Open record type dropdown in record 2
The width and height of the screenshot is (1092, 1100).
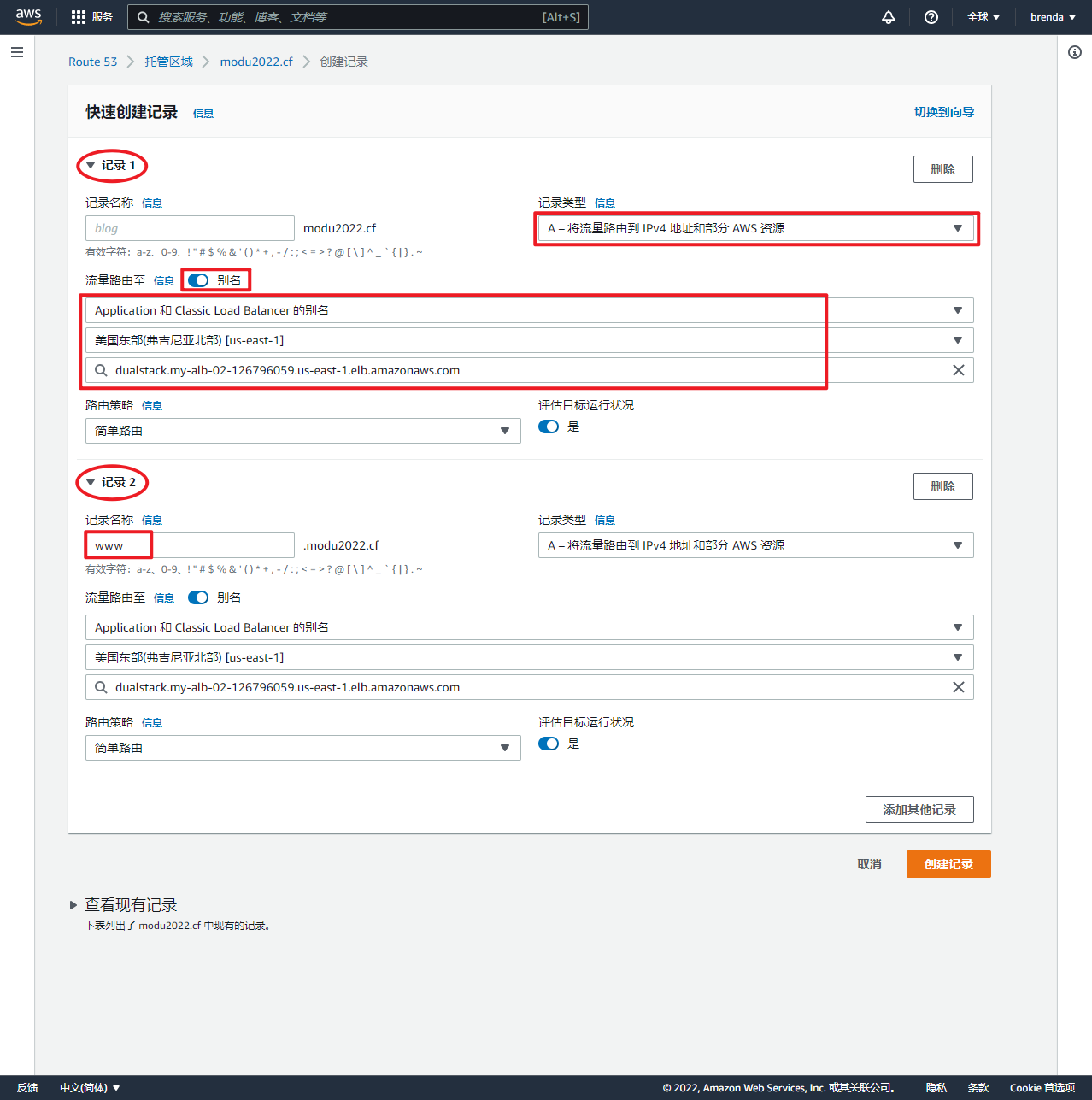[x=756, y=545]
